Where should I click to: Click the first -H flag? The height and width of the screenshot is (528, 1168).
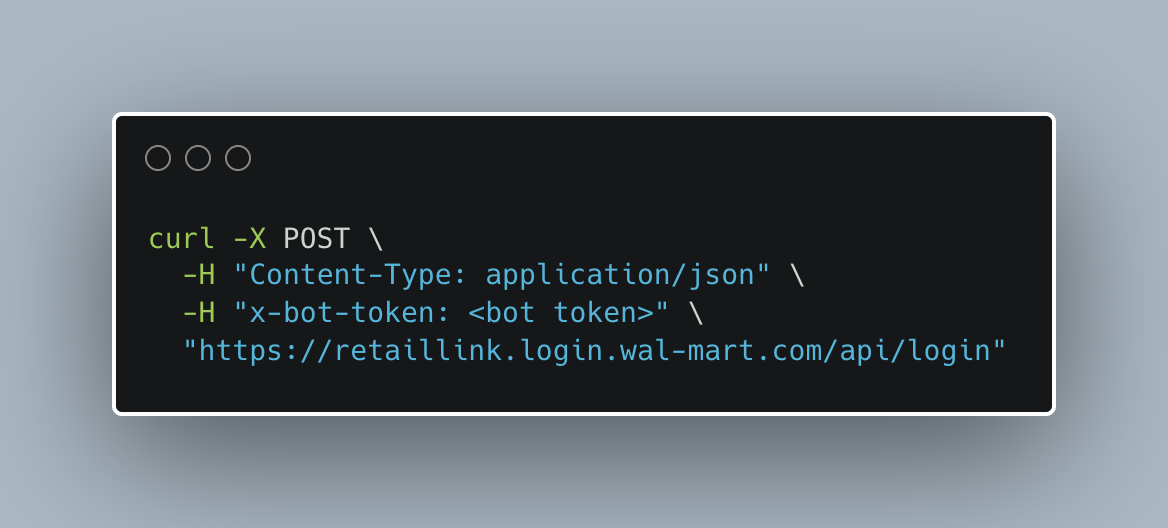tap(199, 276)
